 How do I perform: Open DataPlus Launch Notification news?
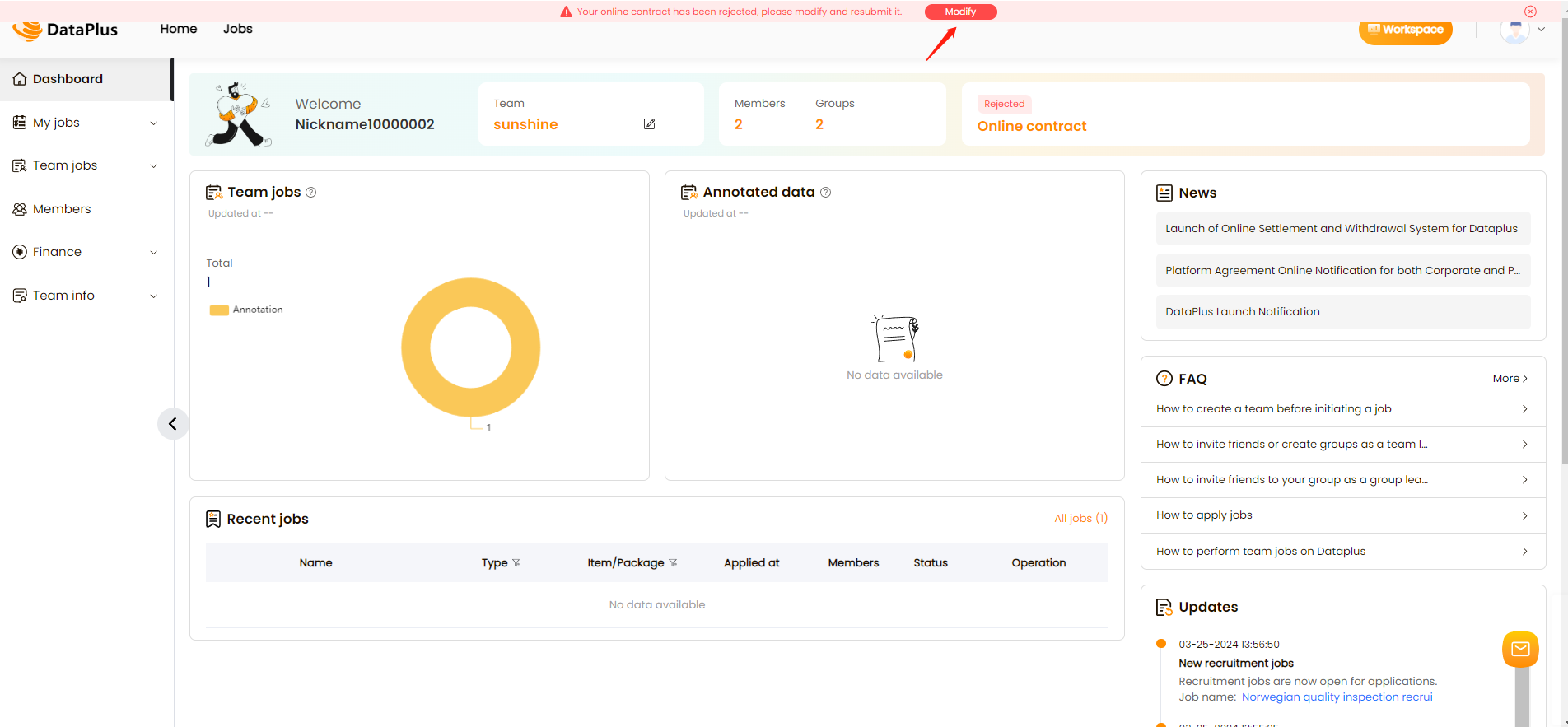[x=1342, y=311]
